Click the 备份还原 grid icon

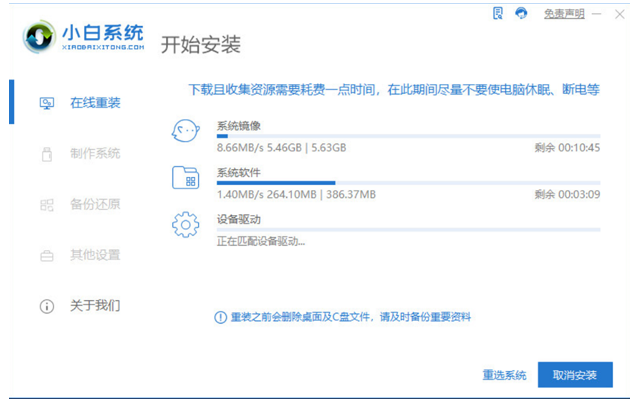click(47, 205)
